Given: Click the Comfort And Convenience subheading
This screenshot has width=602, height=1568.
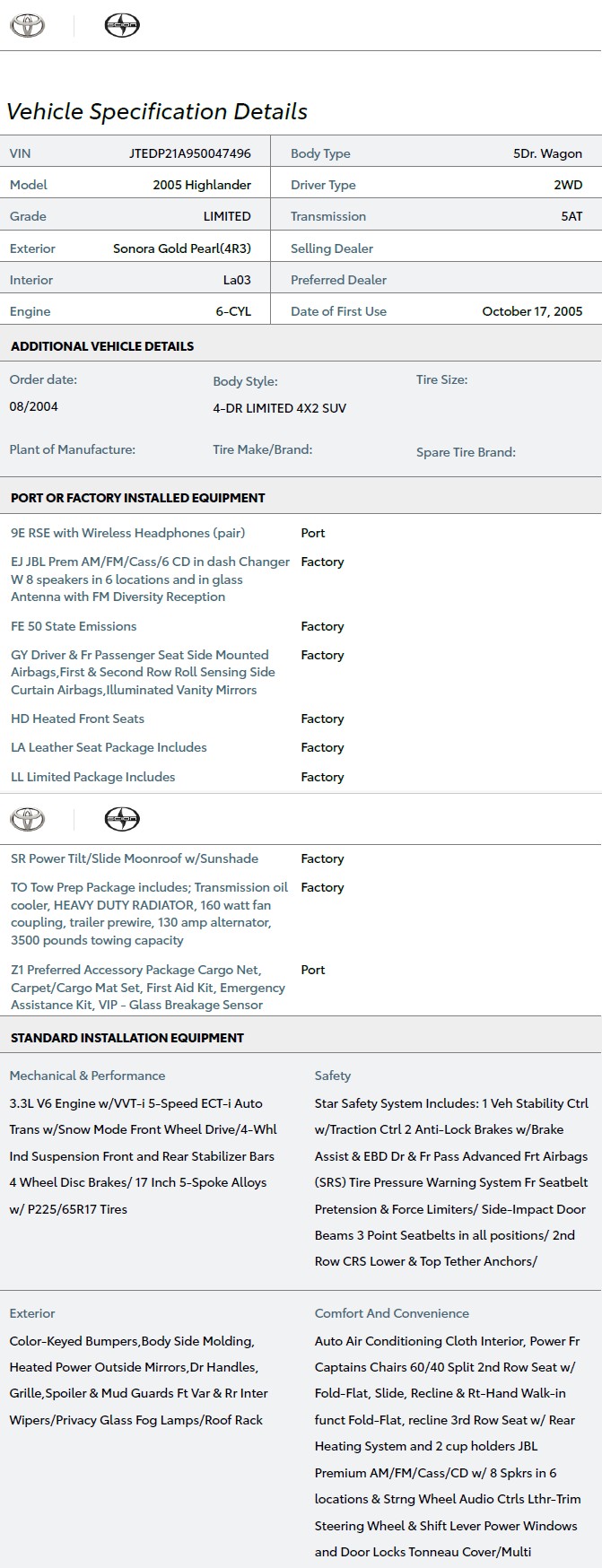Looking at the screenshot, I should click(x=392, y=1313).
